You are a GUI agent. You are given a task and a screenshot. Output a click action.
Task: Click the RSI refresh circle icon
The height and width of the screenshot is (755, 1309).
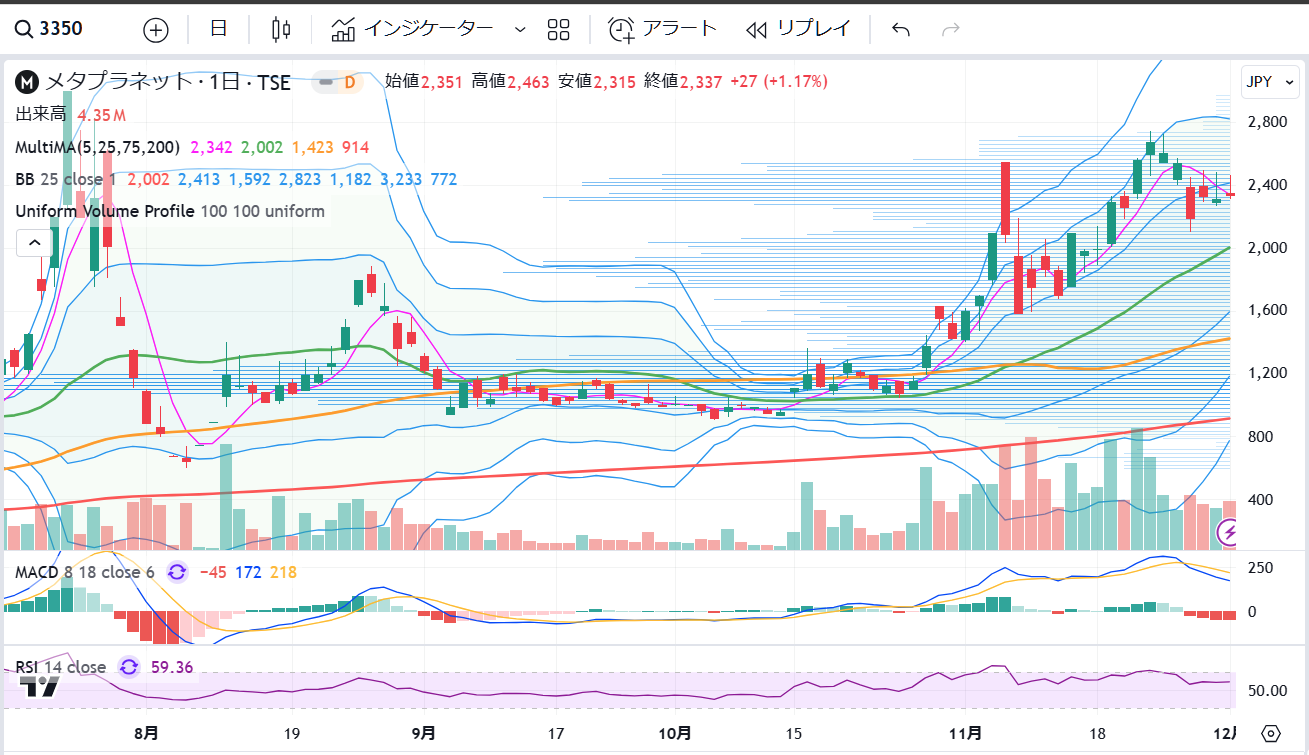pos(129,667)
